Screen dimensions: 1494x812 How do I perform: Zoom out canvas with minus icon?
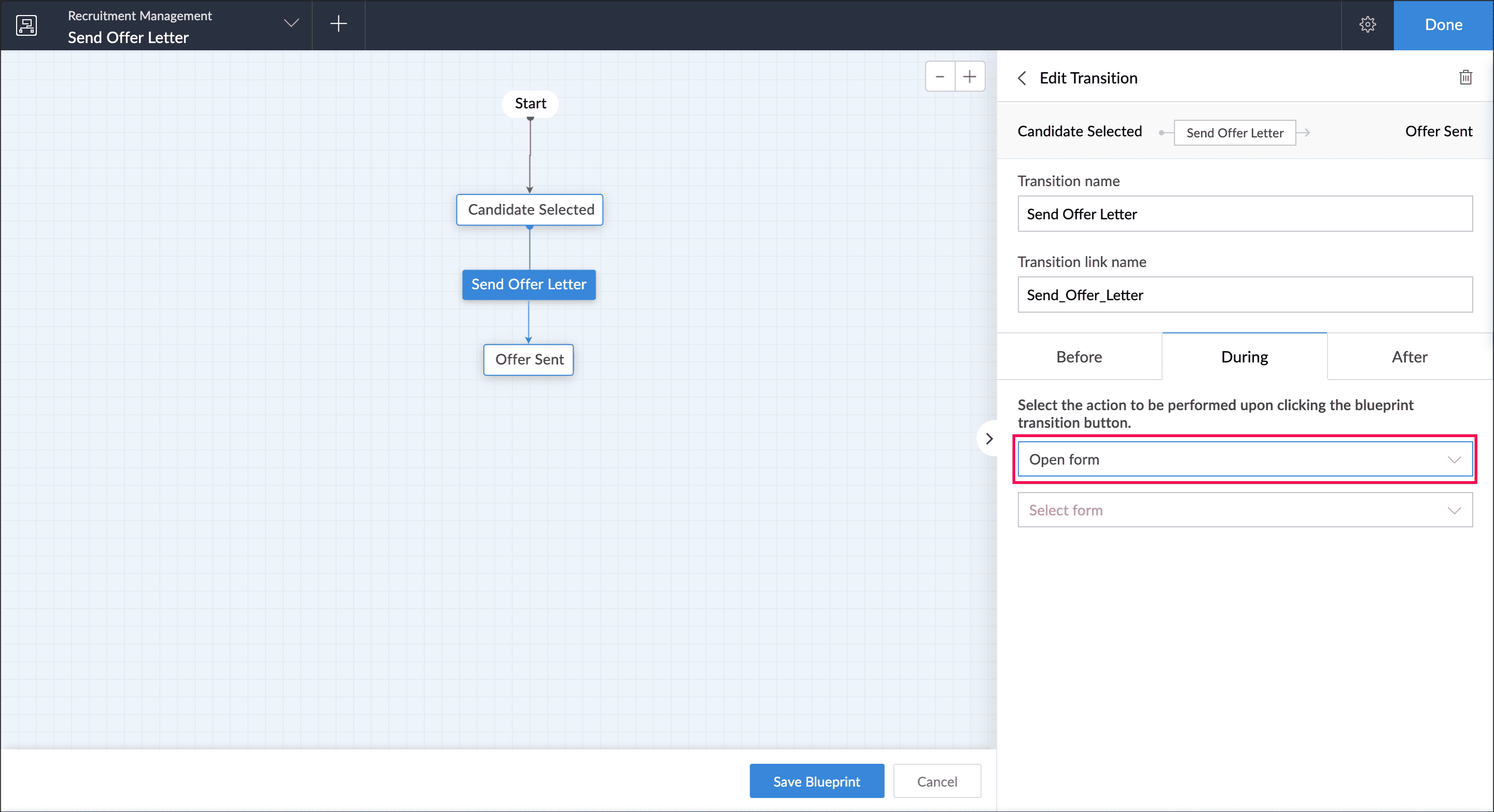point(939,77)
